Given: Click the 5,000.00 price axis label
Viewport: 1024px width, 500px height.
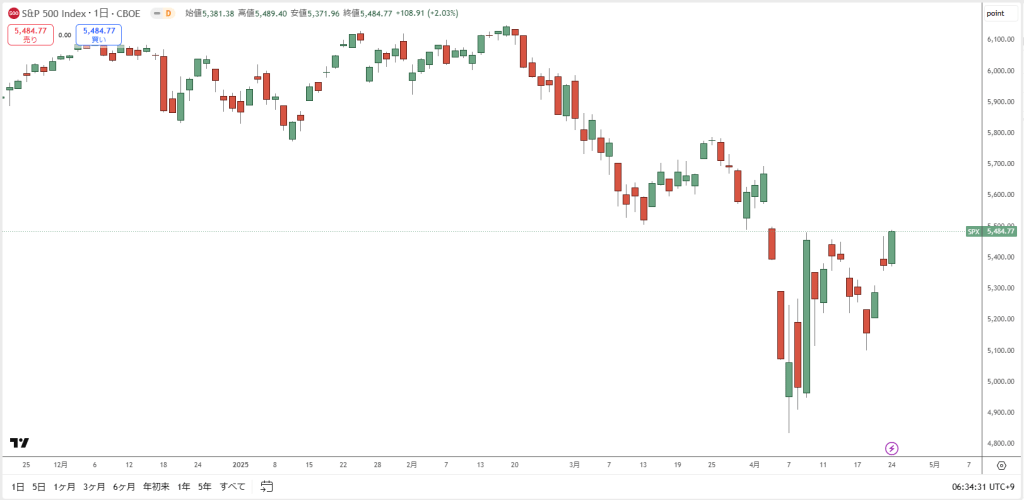Looking at the screenshot, I should (x=1000, y=381).
